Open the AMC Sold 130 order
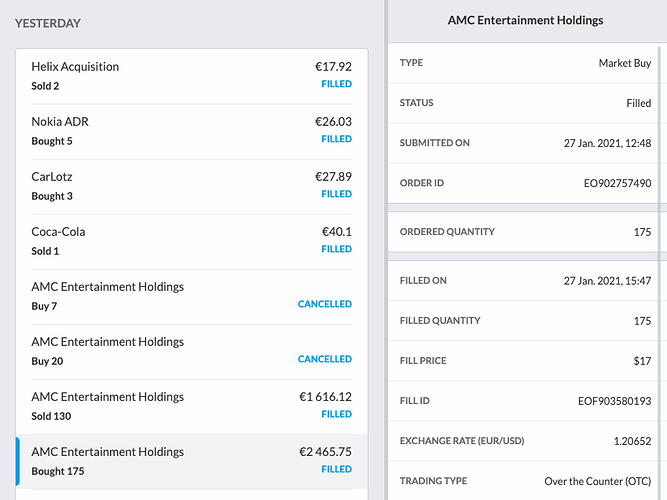Image resolution: width=667 pixels, height=500 pixels. 191,406
